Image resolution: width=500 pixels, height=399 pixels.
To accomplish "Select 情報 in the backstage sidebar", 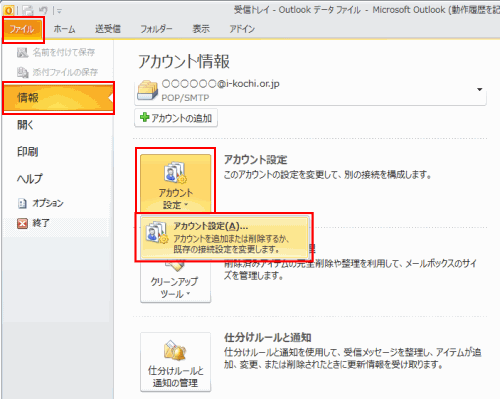I will point(58,98).
